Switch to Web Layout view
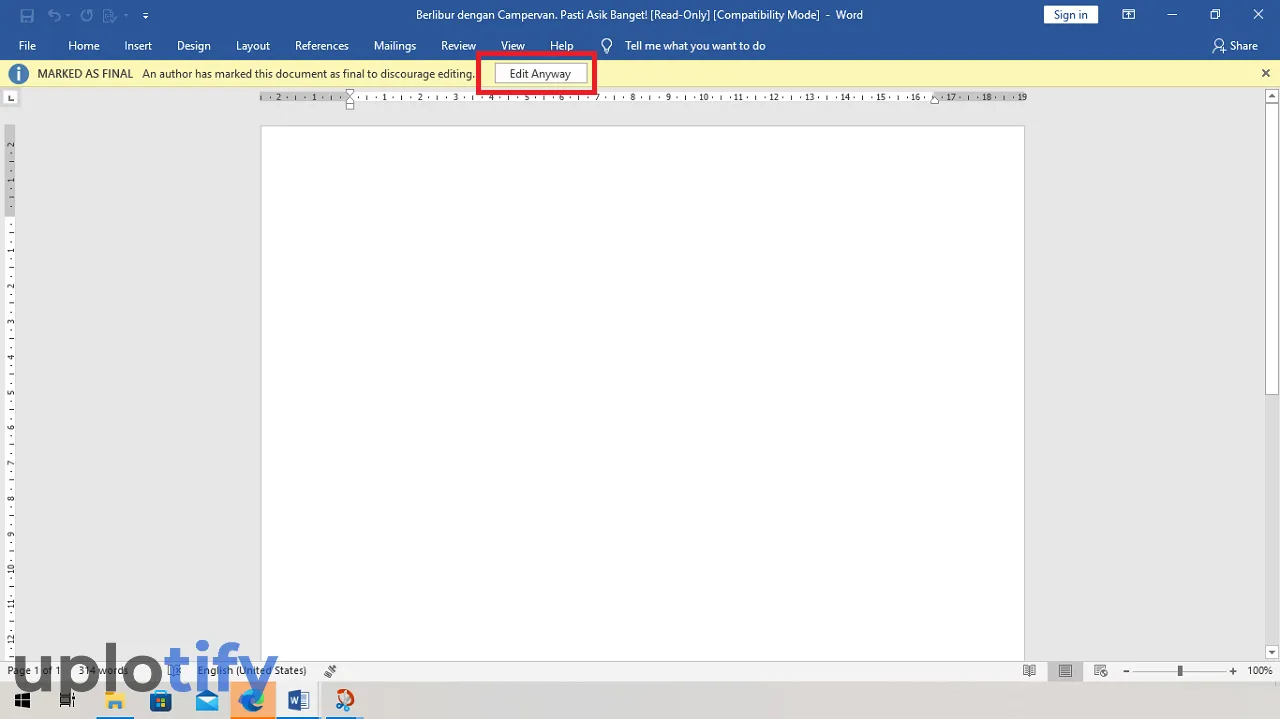This screenshot has height=719, width=1280. (x=1101, y=671)
